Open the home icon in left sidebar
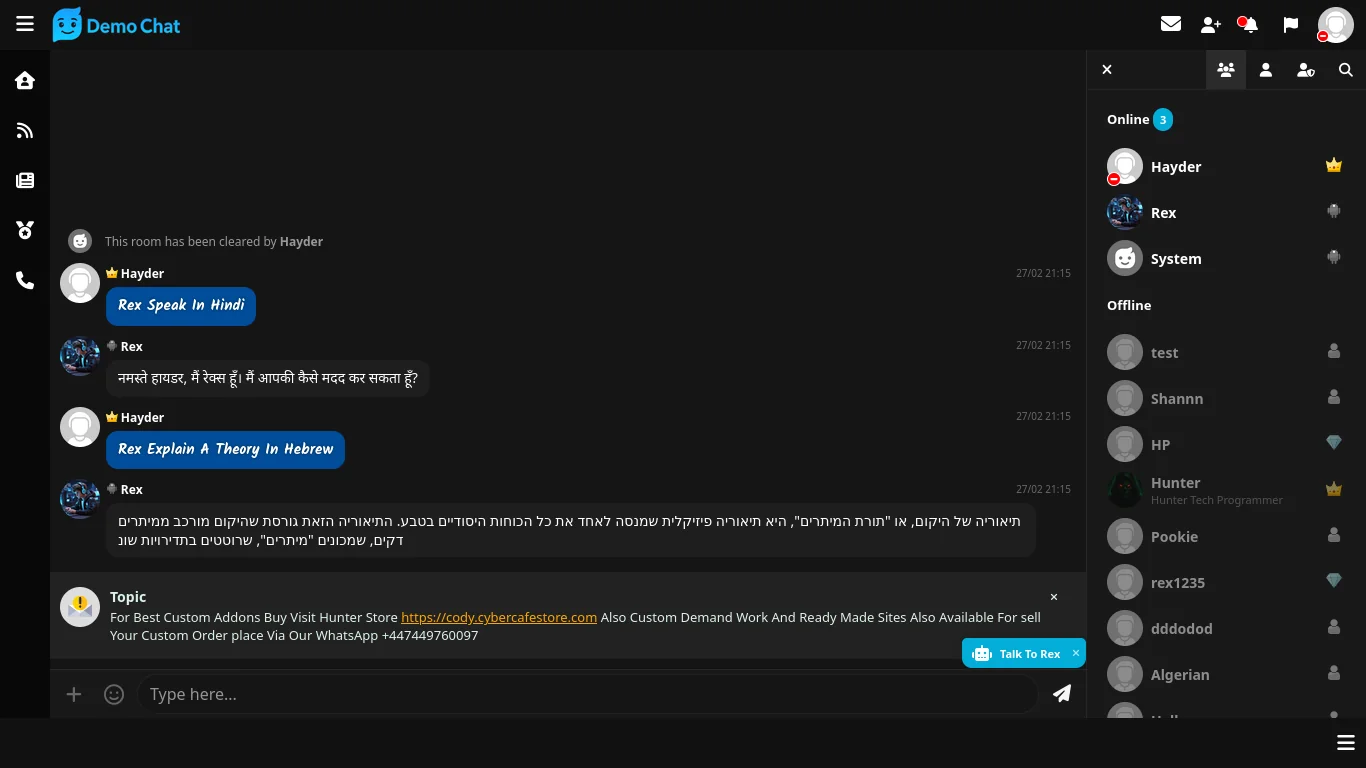 [25, 80]
